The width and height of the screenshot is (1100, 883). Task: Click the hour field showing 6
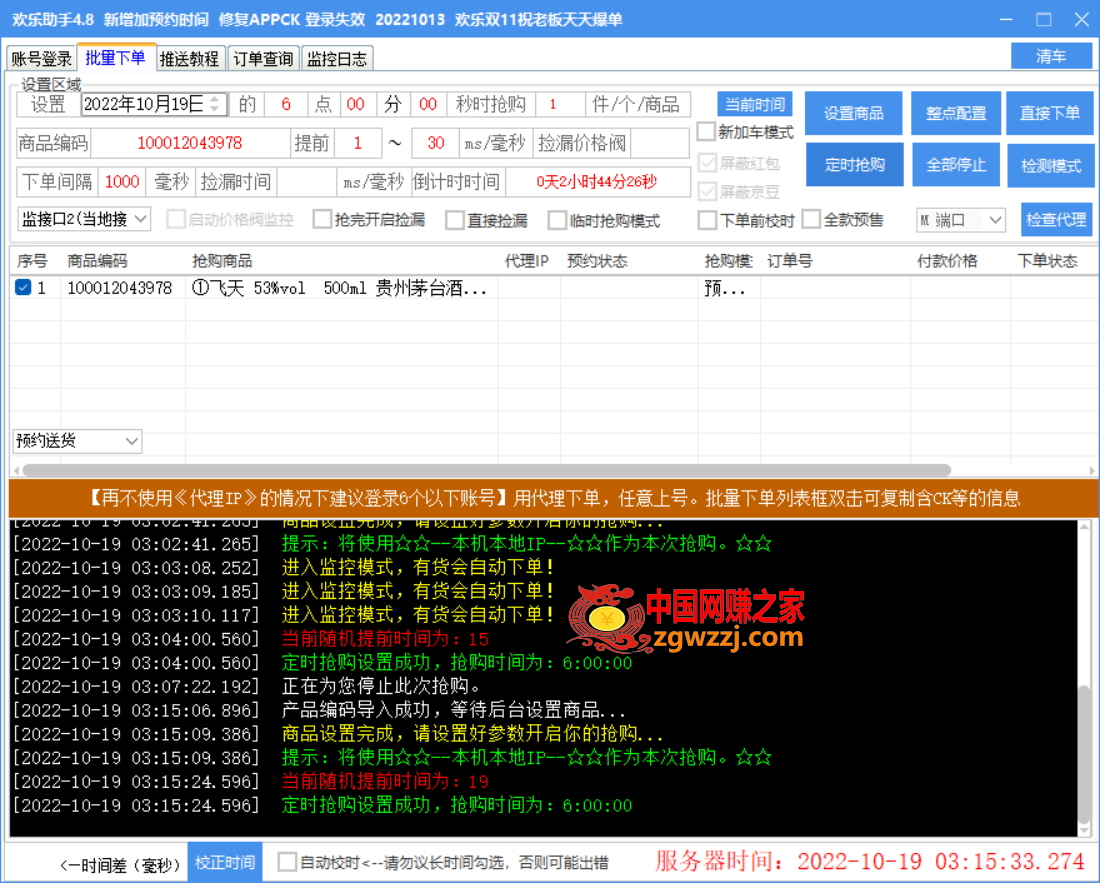click(x=286, y=105)
